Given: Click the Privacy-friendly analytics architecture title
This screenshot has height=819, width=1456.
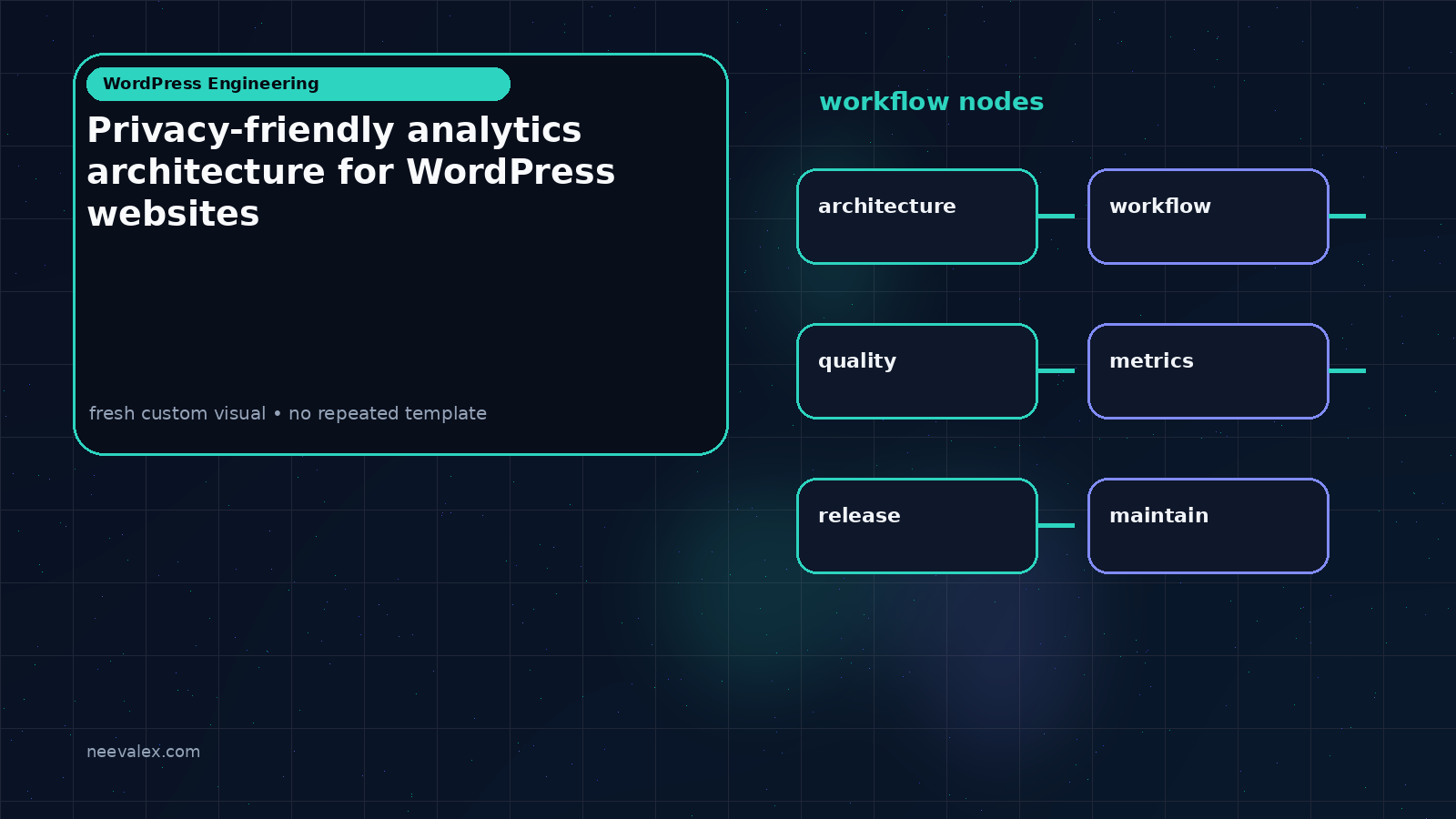Looking at the screenshot, I should [351, 172].
